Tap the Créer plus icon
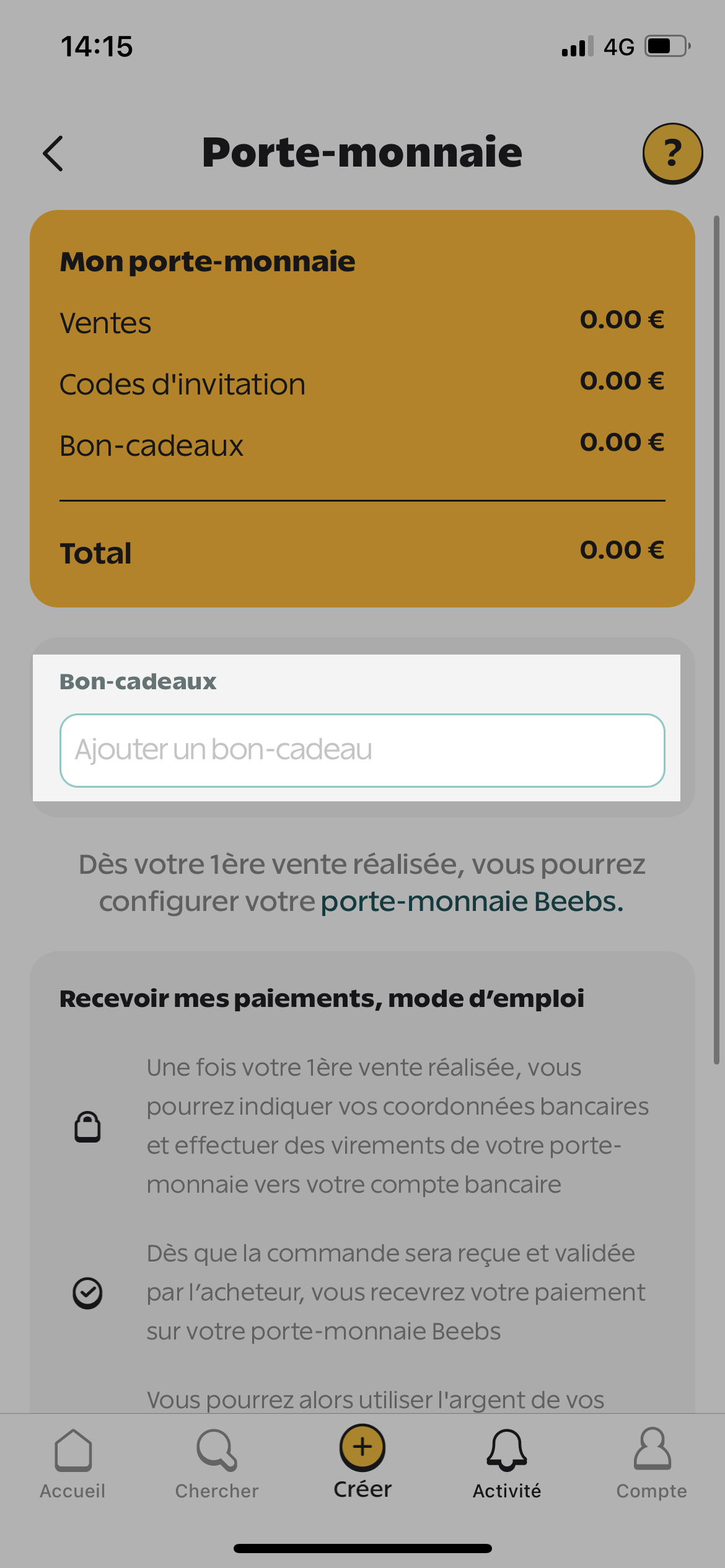725x1568 pixels. coord(362,1448)
